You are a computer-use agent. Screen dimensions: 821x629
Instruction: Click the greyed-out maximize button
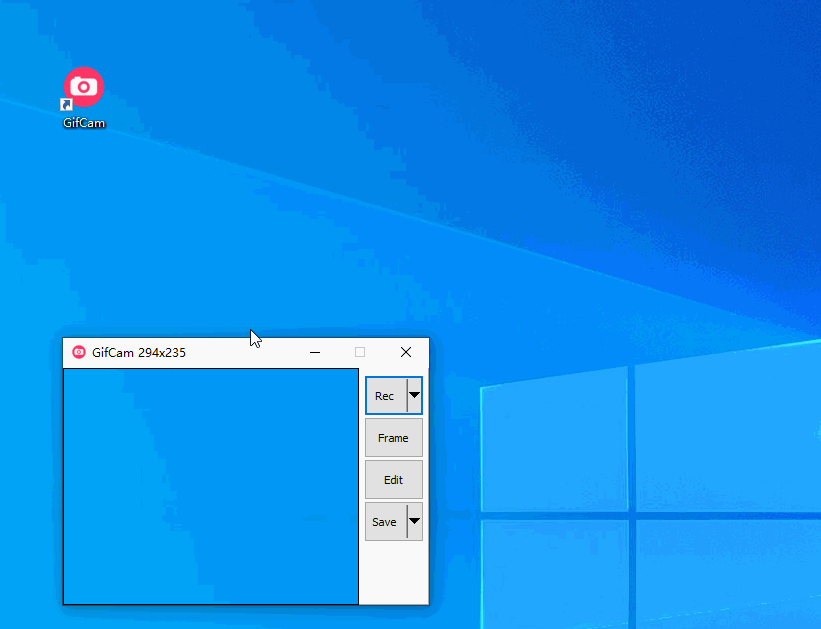360,352
